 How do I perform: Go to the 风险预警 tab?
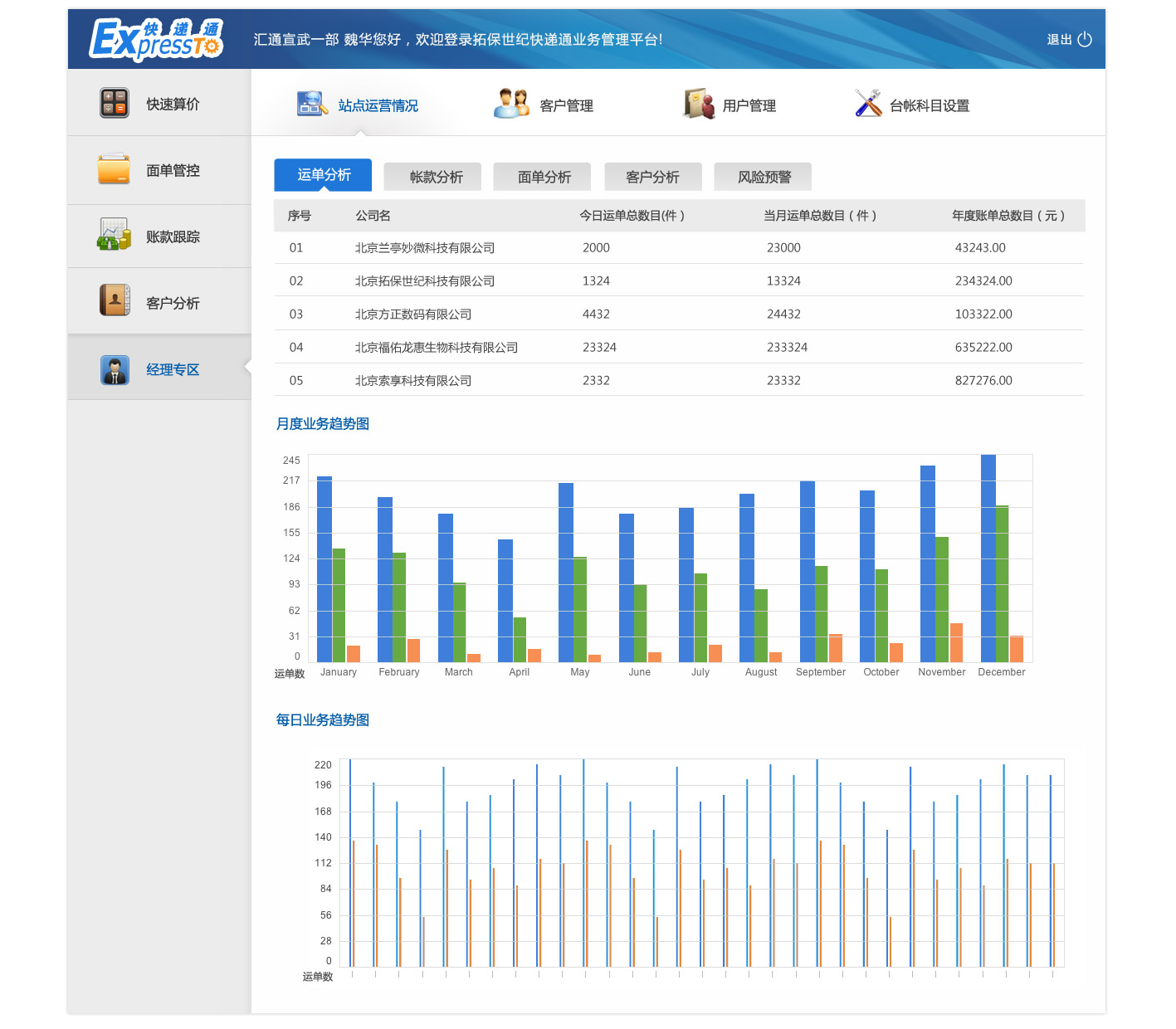coord(764,177)
